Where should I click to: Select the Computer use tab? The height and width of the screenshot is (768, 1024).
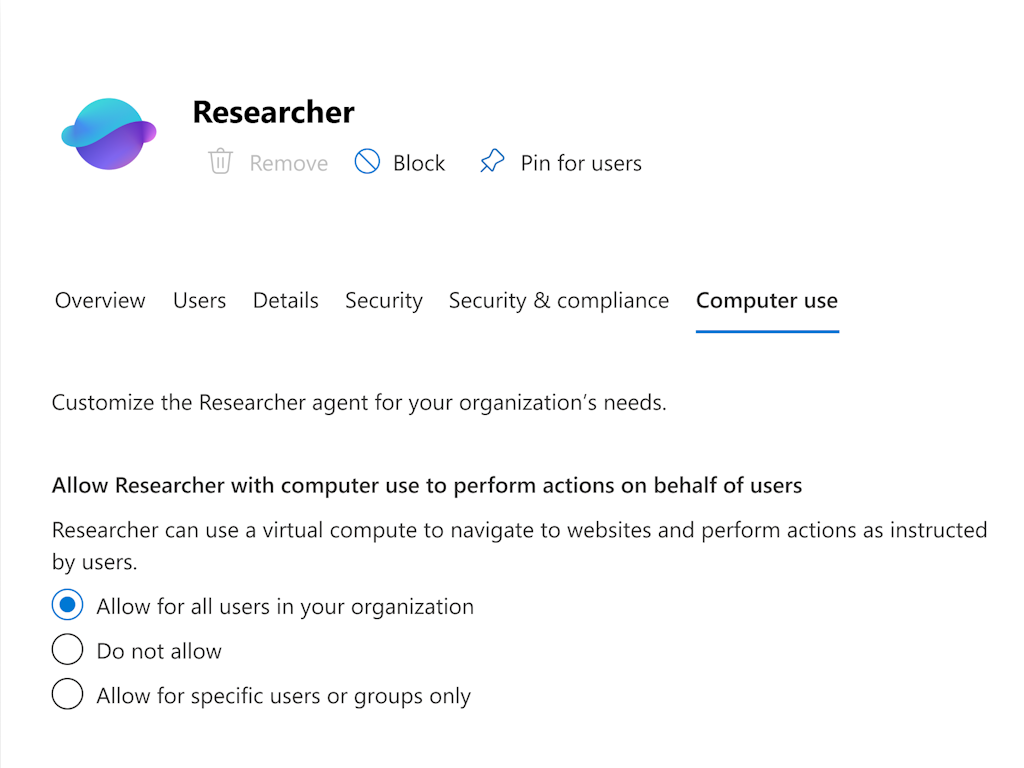[x=767, y=300]
